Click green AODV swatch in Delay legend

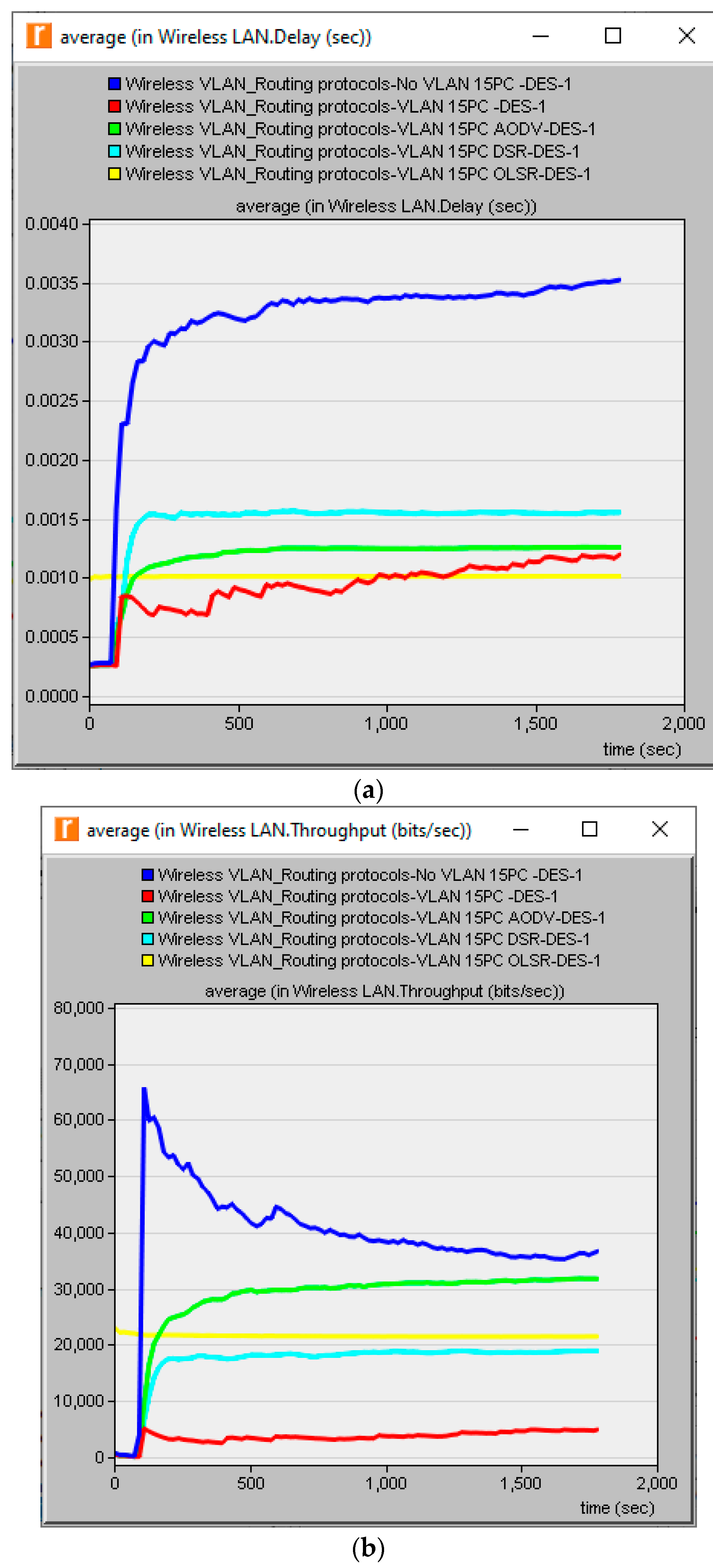(114, 128)
